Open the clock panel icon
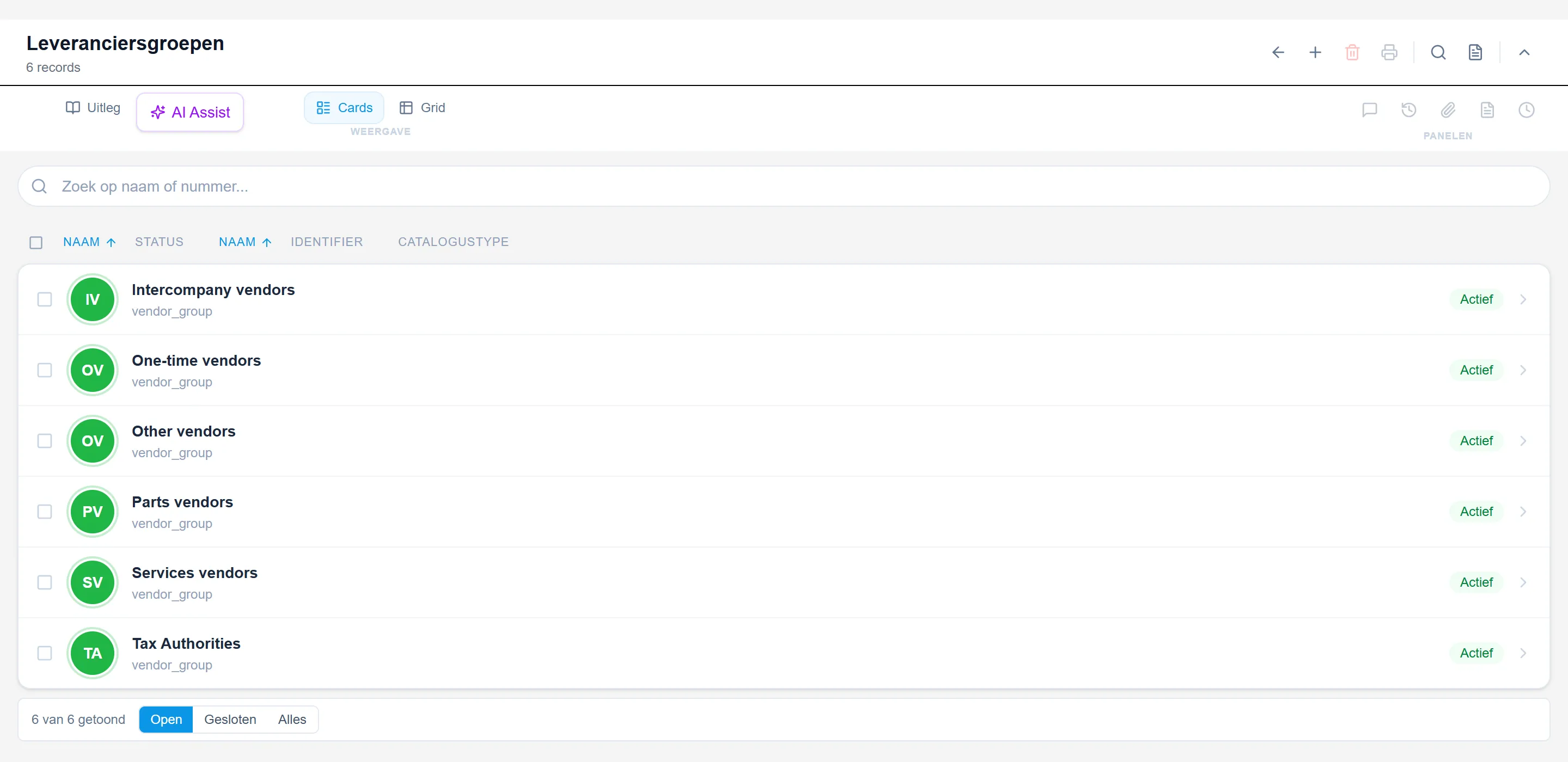 coord(1526,109)
